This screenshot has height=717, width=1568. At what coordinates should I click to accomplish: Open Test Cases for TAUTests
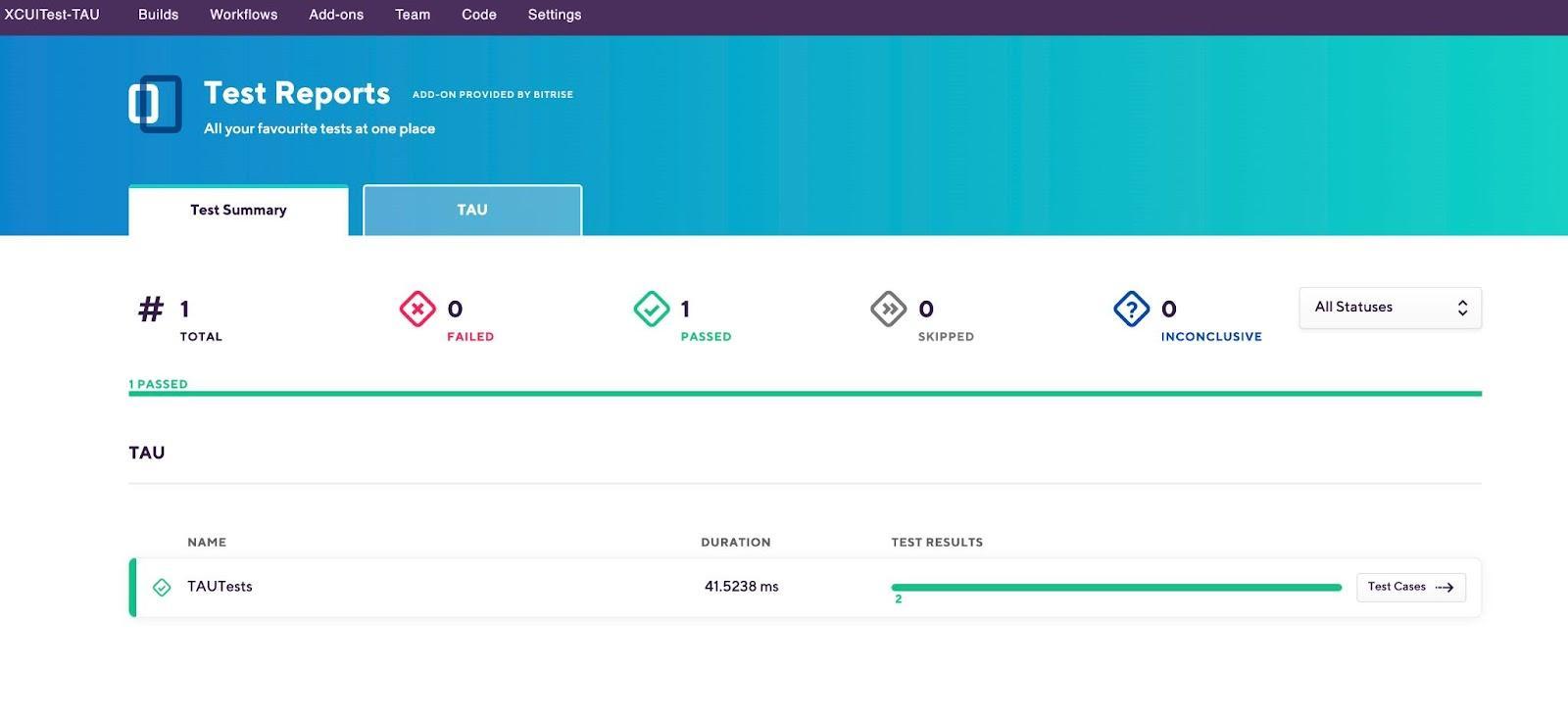click(1411, 588)
